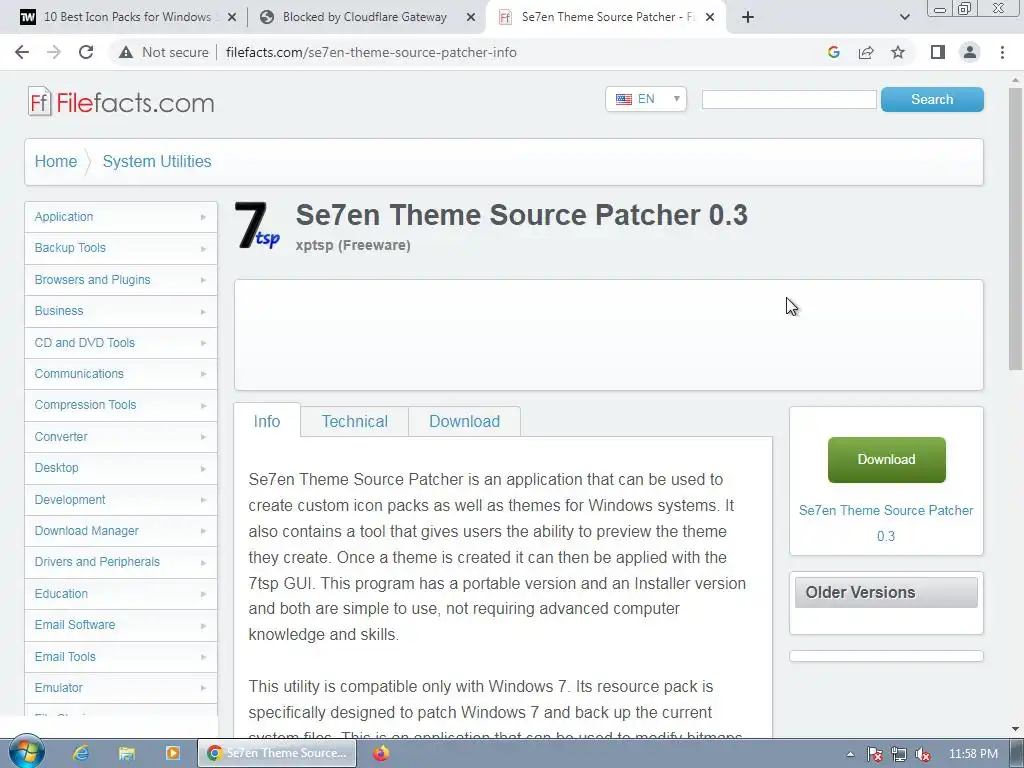The width and height of the screenshot is (1024, 768).
Task: Show hidden system tray icons
Action: click(850, 754)
